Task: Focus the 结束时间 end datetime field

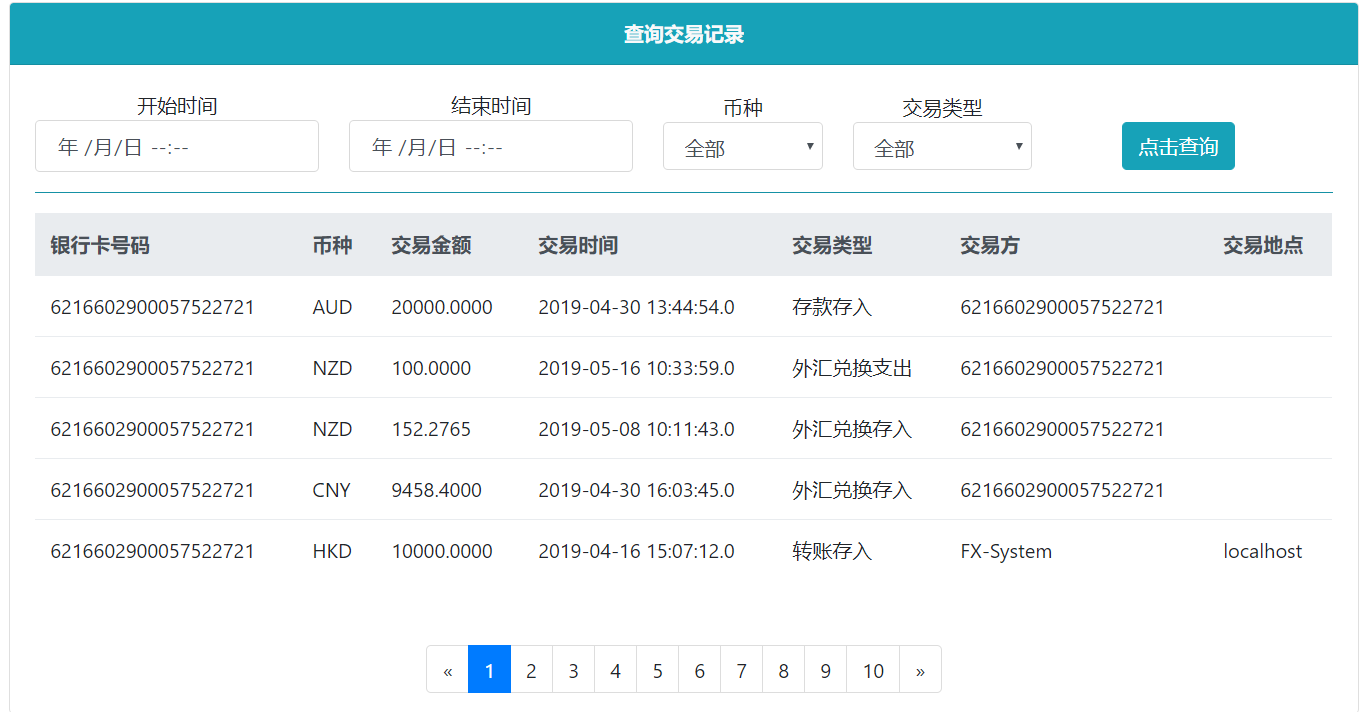Action: tap(491, 146)
